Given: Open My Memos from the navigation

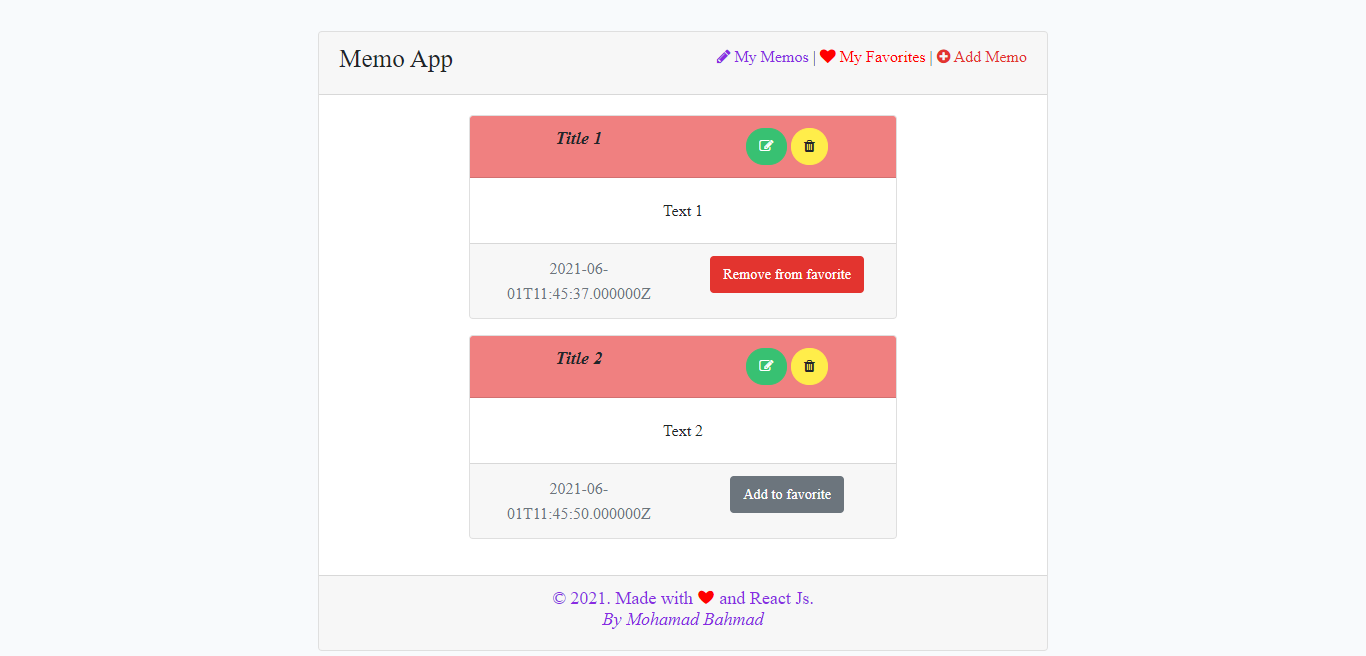Looking at the screenshot, I should coord(770,57).
